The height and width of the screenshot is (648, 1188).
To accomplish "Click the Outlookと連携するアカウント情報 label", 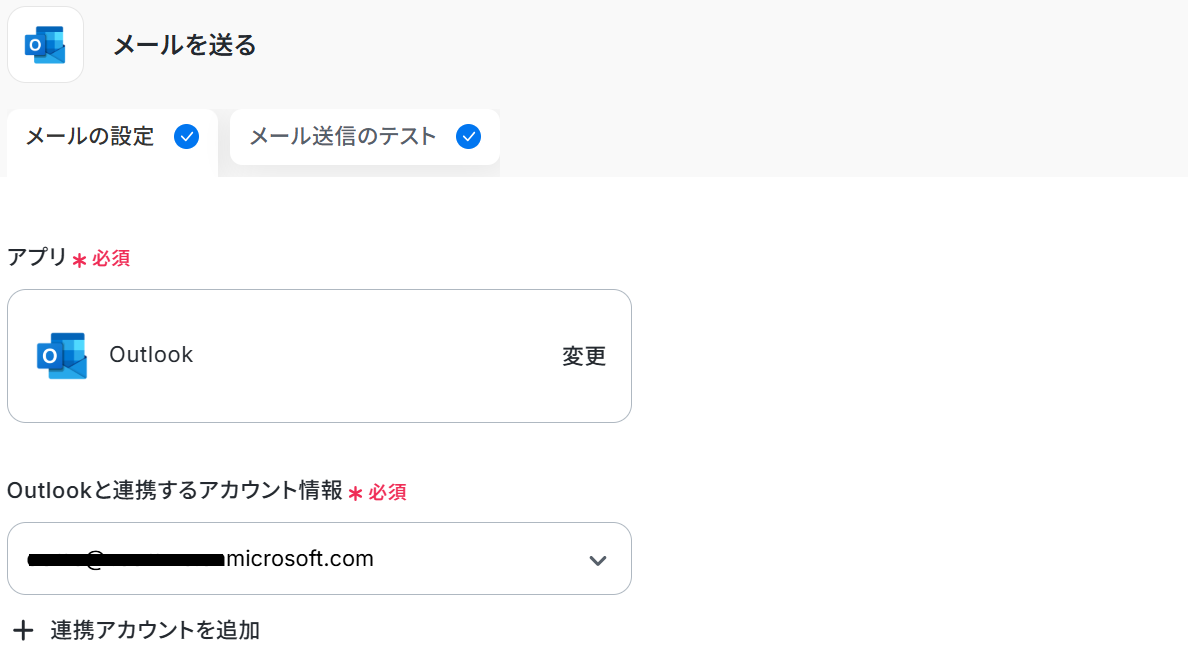I will point(174,491).
